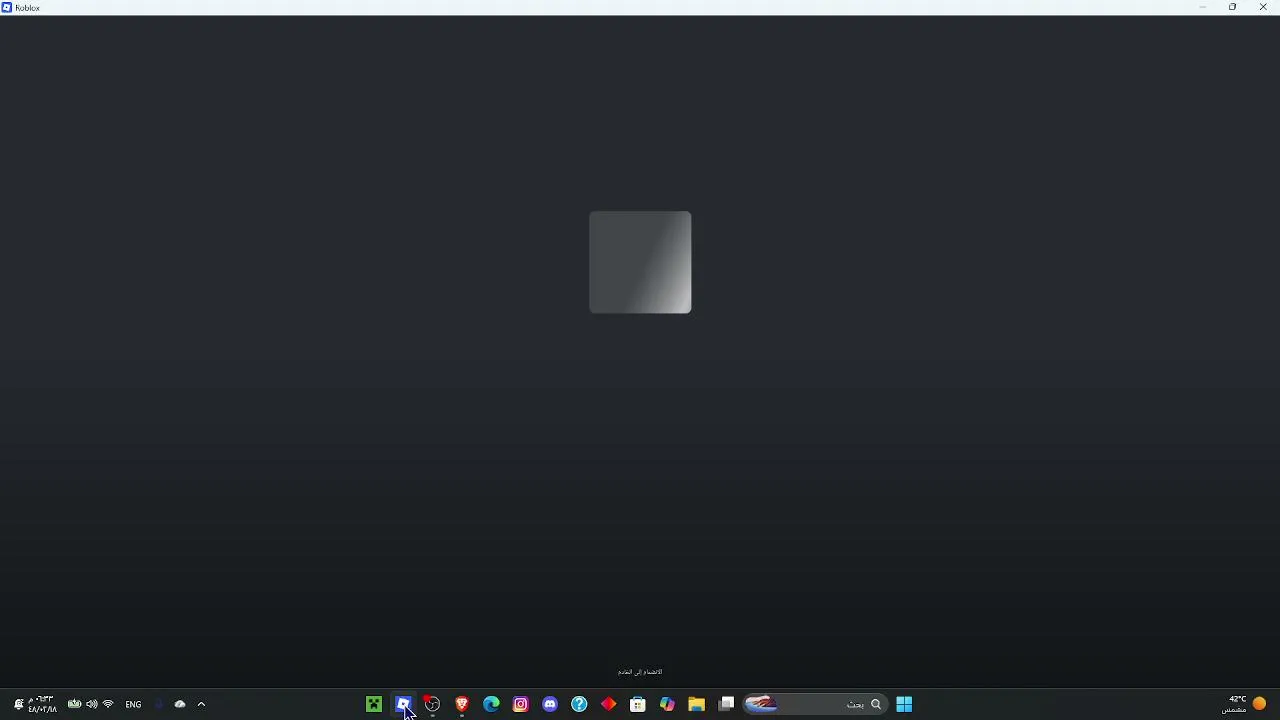Image resolution: width=1280 pixels, height=720 pixels.
Task: Click the taskbar search box
Action: 815,704
